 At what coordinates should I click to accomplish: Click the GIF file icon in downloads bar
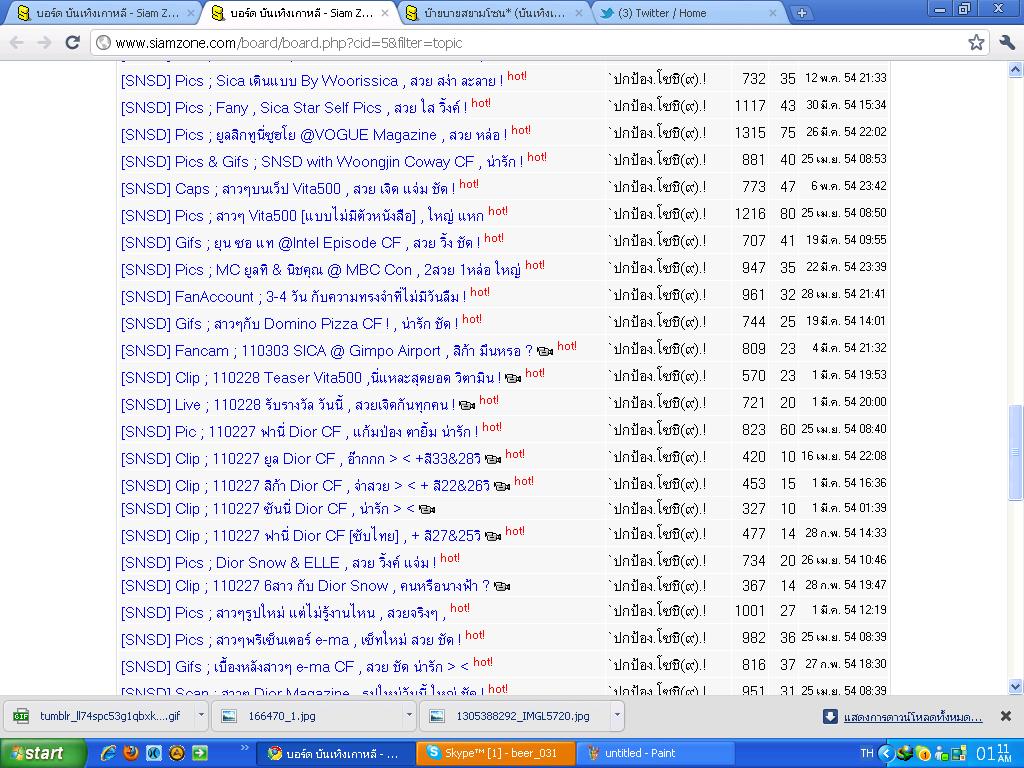22,716
